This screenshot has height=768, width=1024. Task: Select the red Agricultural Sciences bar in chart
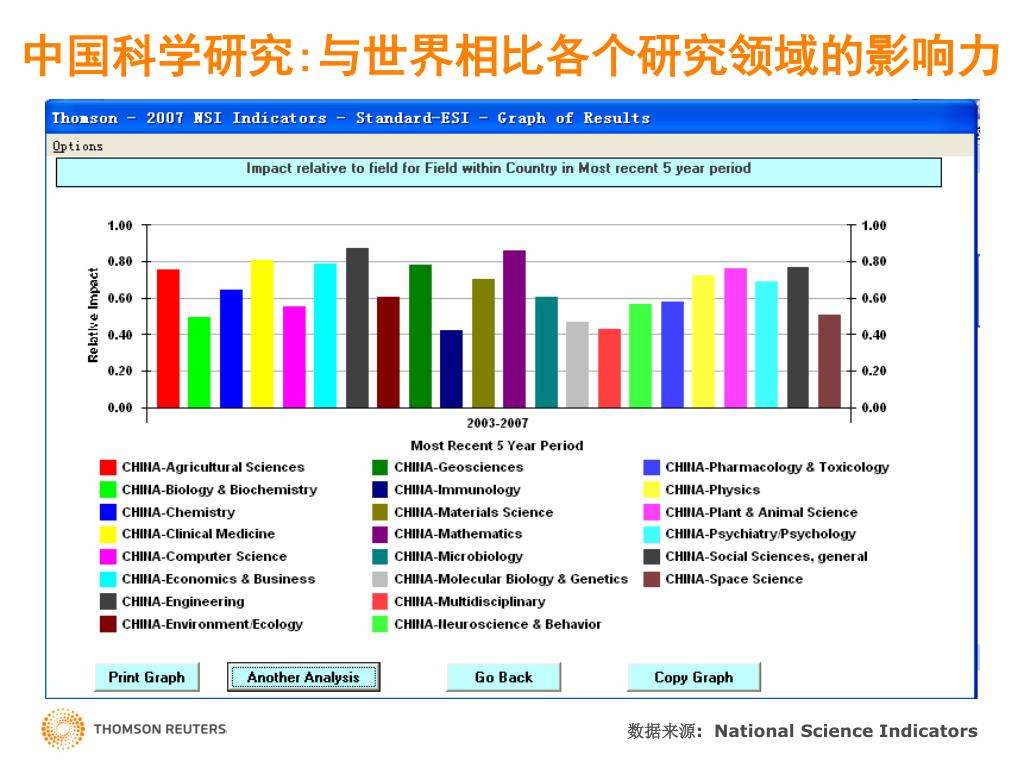(168, 338)
